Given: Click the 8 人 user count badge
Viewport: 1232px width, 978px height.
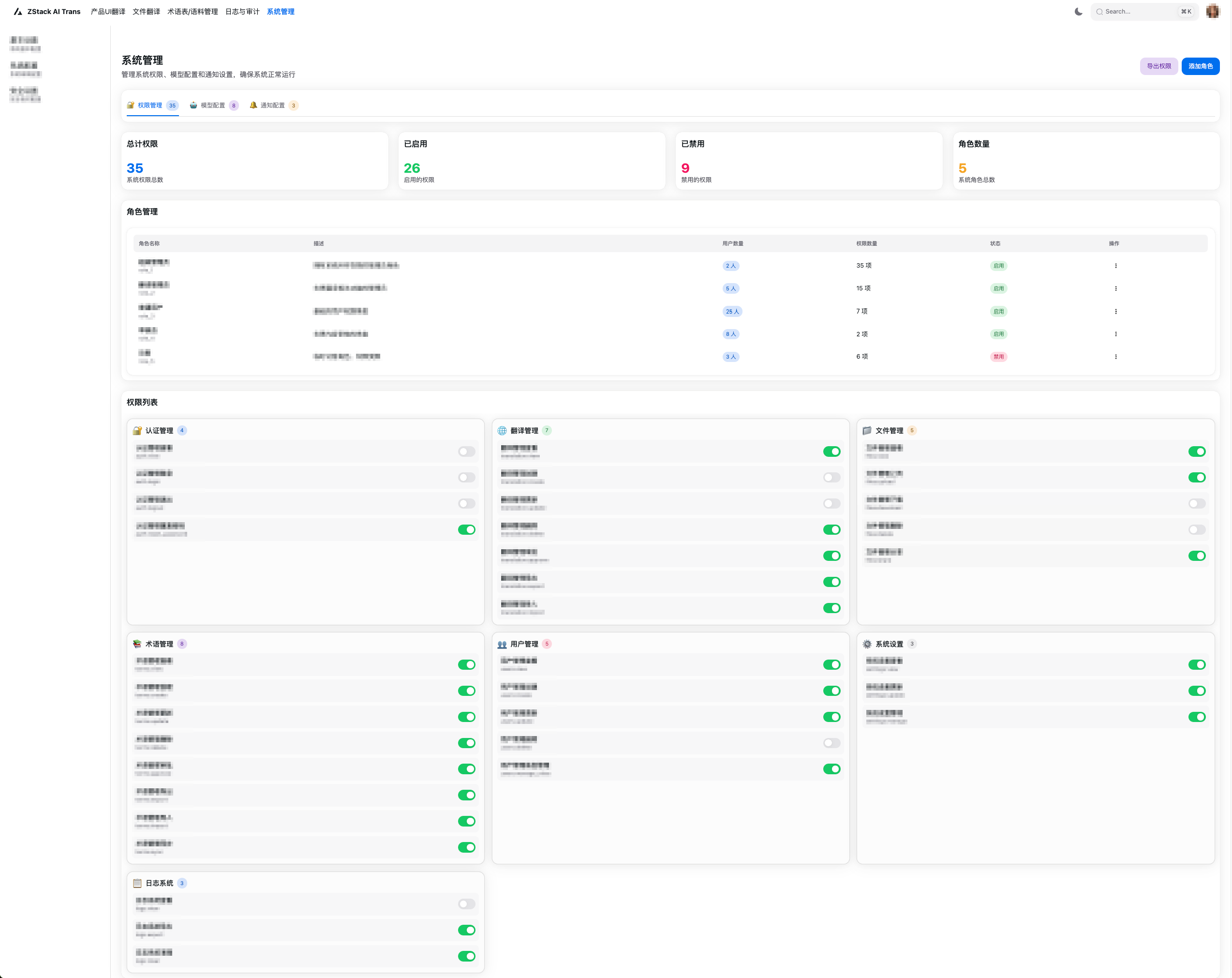Looking at the screenshot, I should (731, 334).
